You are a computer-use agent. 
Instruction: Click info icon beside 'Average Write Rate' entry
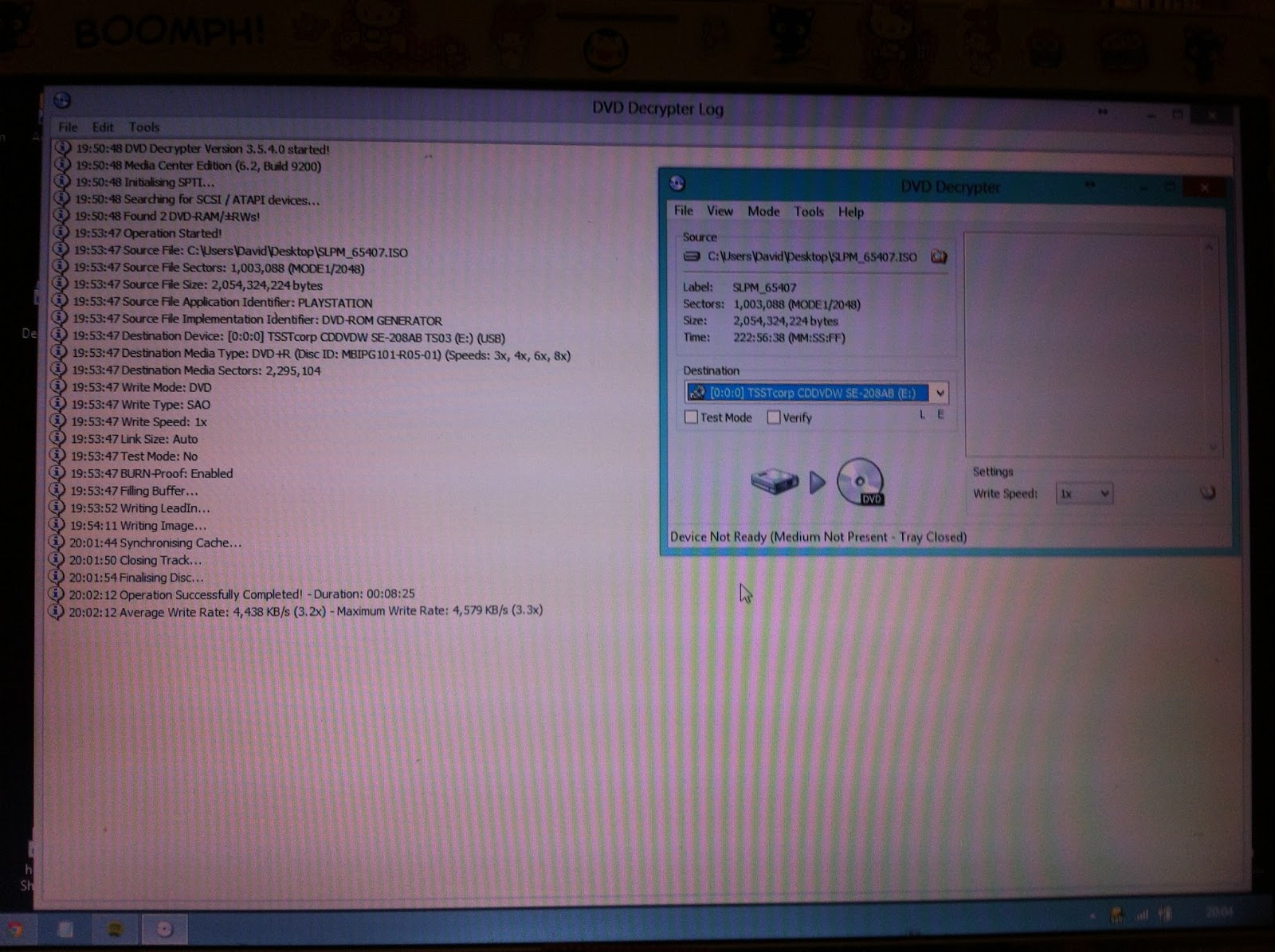click(56, 612)
